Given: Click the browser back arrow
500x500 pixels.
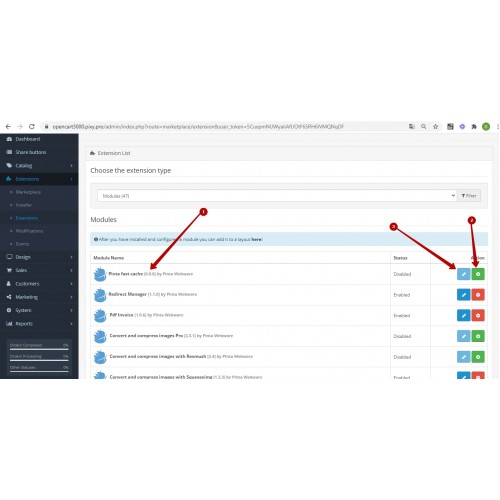Looking at the screenshot, I should click(x=8, y=127).
